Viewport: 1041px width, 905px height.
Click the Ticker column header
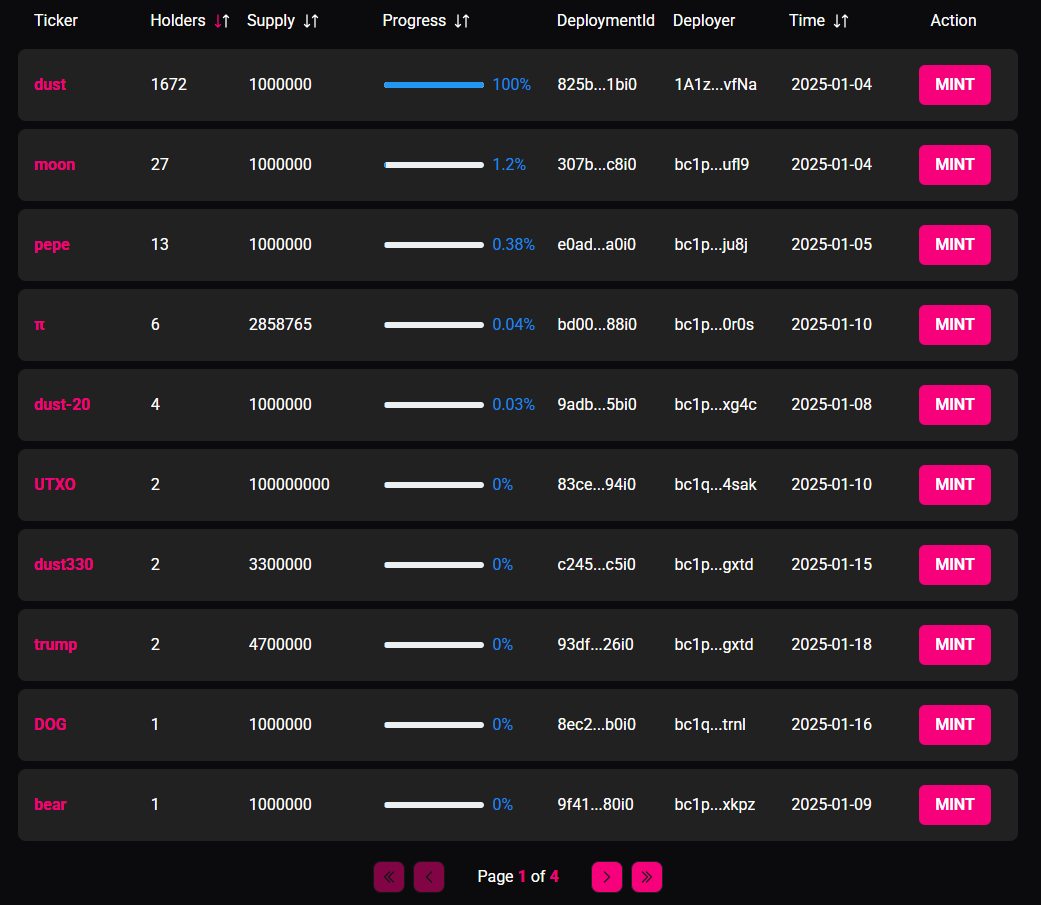coord(56,21)
